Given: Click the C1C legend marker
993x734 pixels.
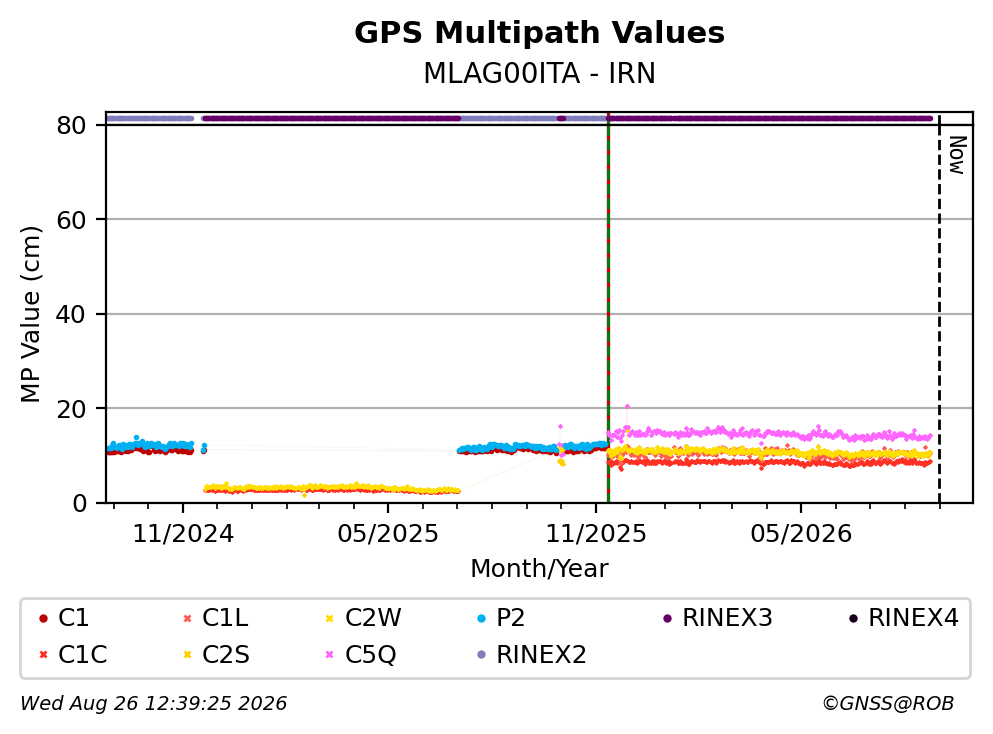Looking at the screenshot, I should pos(43,654).
